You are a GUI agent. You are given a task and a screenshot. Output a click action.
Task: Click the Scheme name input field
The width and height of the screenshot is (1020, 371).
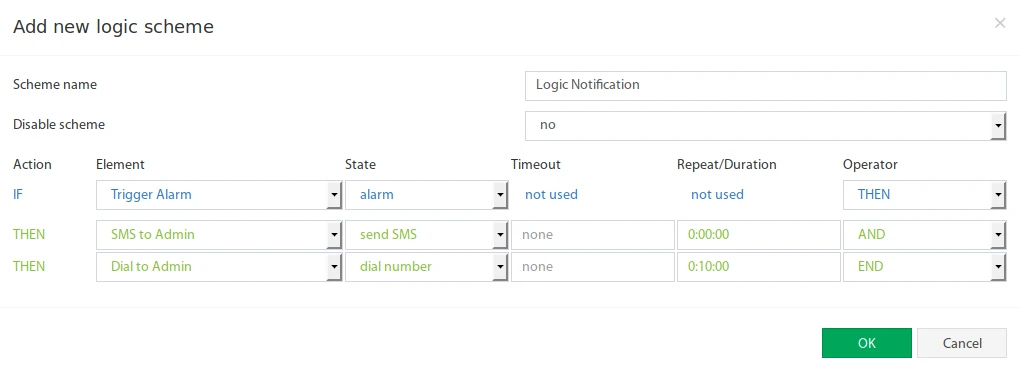766,85
